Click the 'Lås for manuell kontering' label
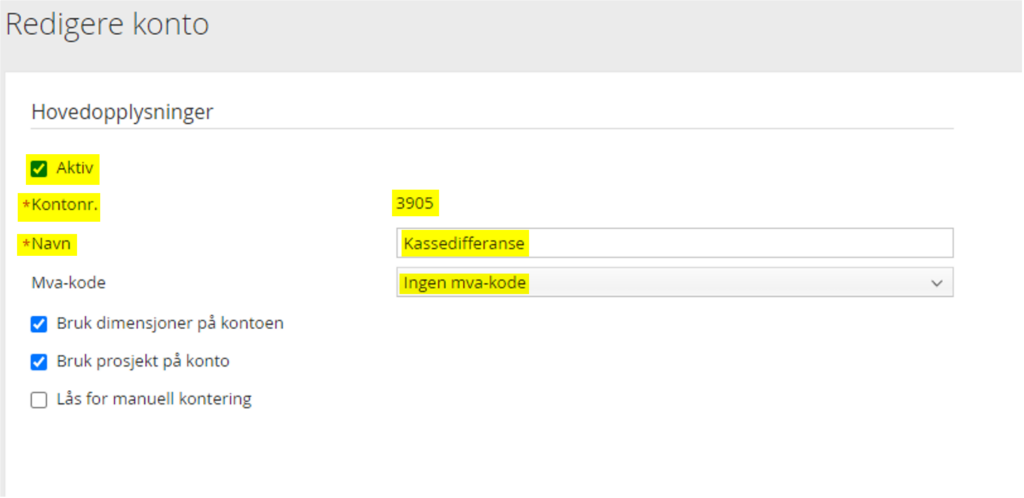The height and width of the screenshot is (498, 1024). pos(154,400)
